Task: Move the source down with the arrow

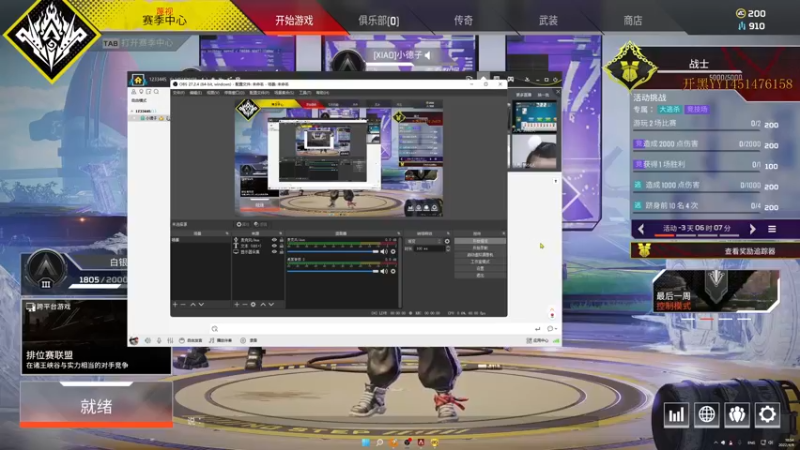Action: (271, 304)
